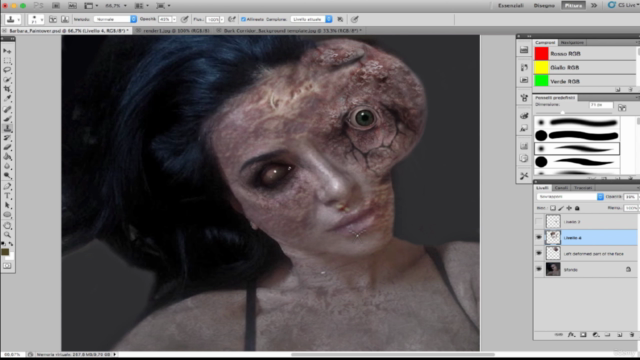Toggle tablet pressure for opacity

click(x=185, y=19)
